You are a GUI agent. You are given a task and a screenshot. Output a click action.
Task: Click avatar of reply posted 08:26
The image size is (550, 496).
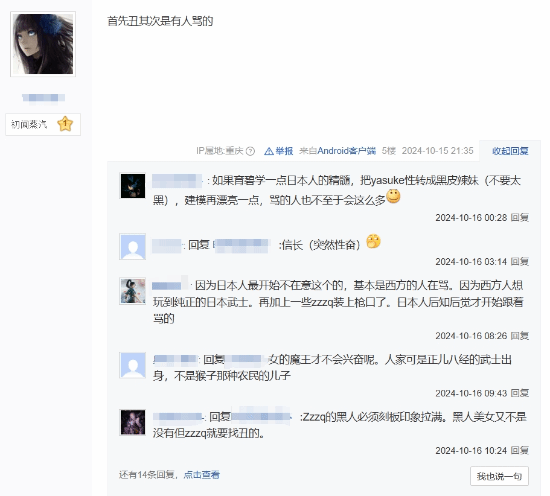tap(133, 291)
